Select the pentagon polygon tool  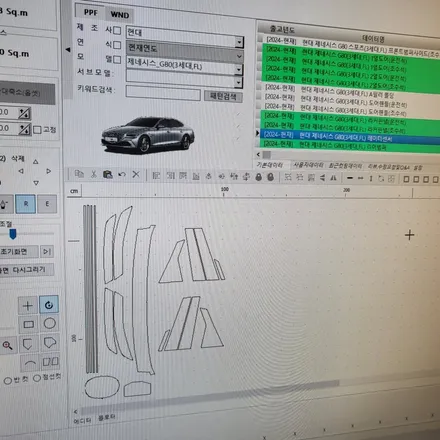28,343
